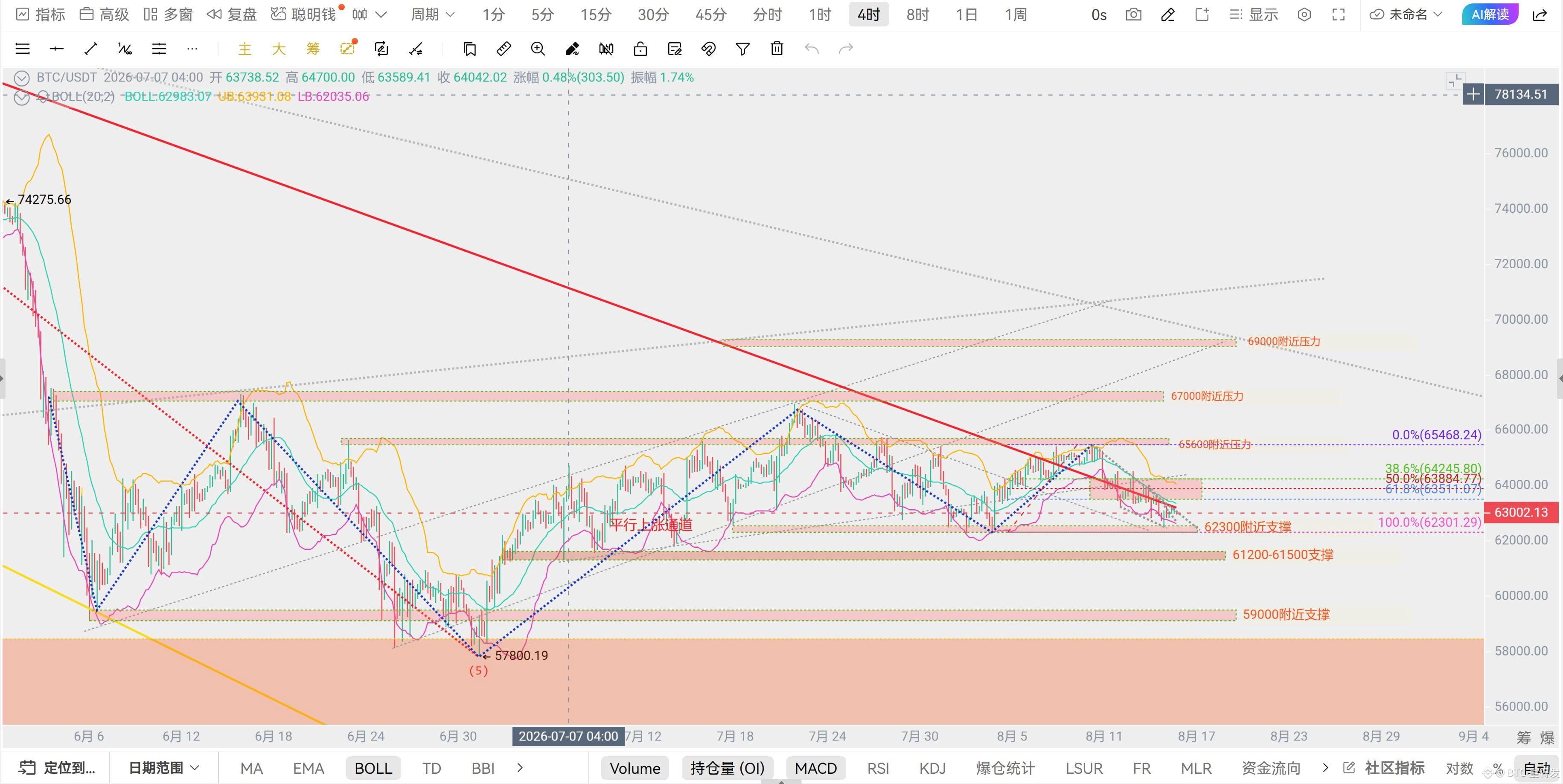Enter fullscreen mode

click(x=1339, y=15)
